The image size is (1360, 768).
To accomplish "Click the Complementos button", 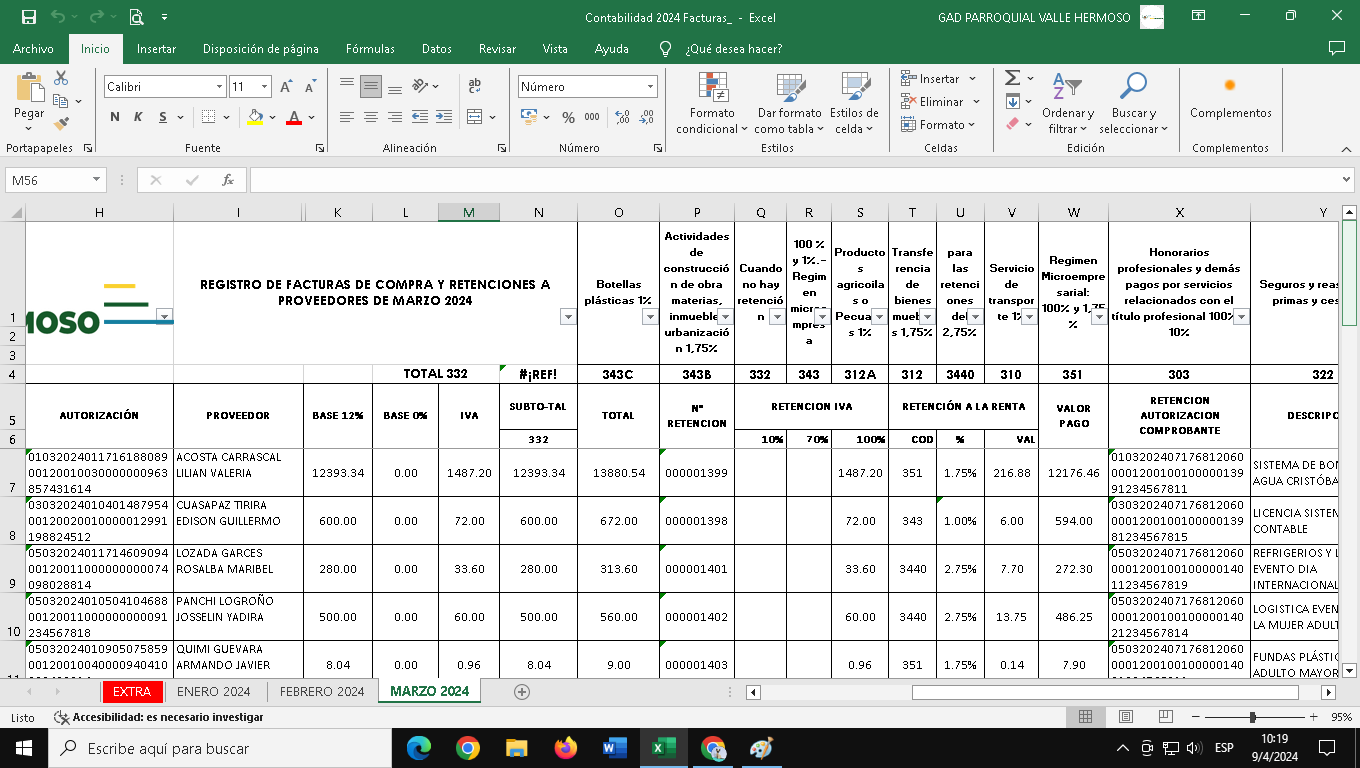I will pos(1230,100).
